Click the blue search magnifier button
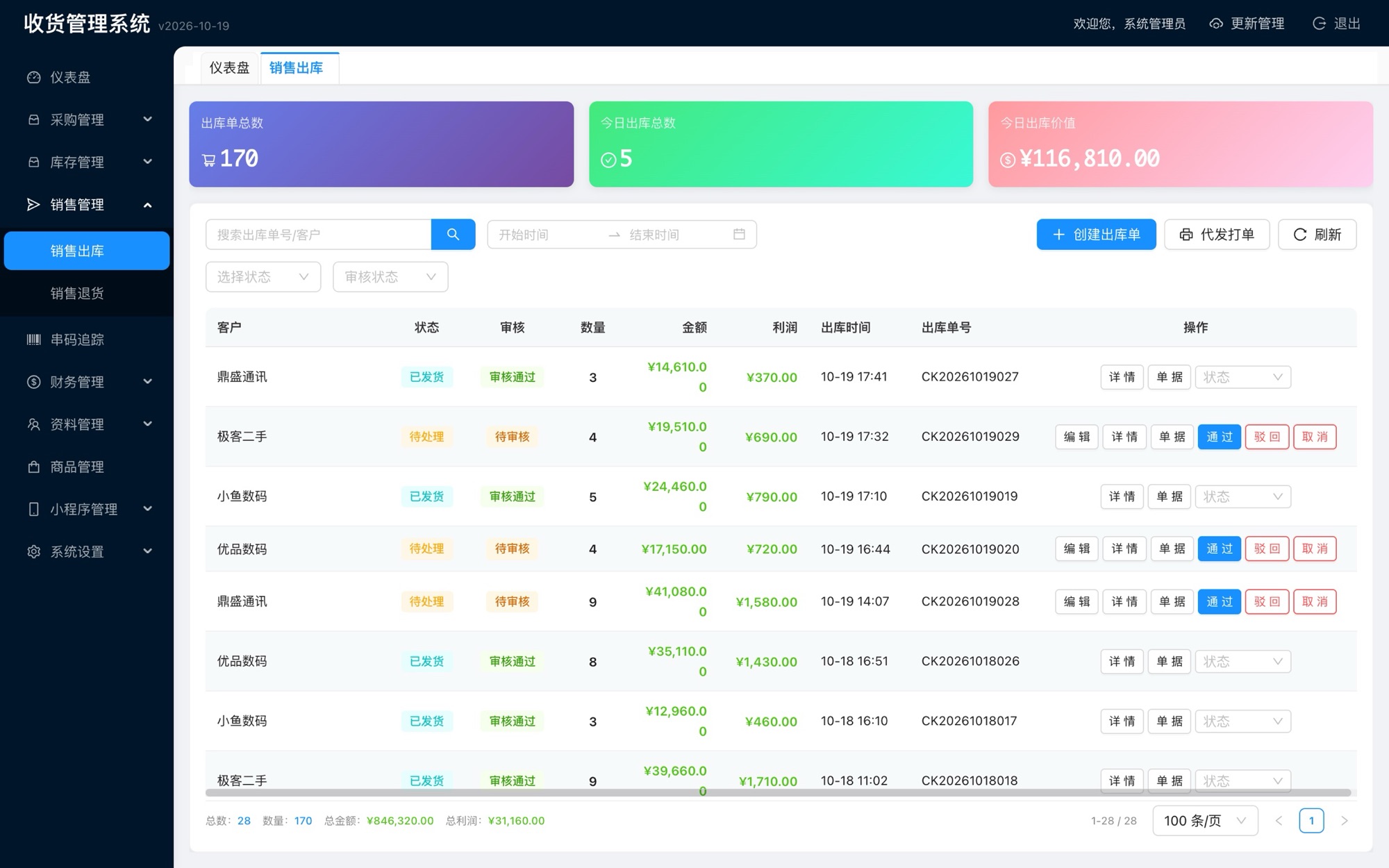 point(453,235)
